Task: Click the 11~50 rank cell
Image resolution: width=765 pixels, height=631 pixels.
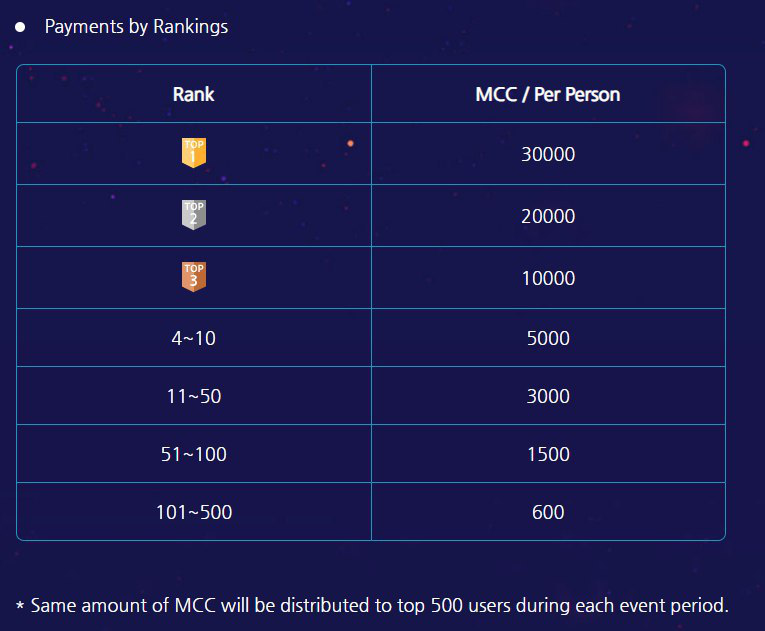Action: [x=194, y=396]
